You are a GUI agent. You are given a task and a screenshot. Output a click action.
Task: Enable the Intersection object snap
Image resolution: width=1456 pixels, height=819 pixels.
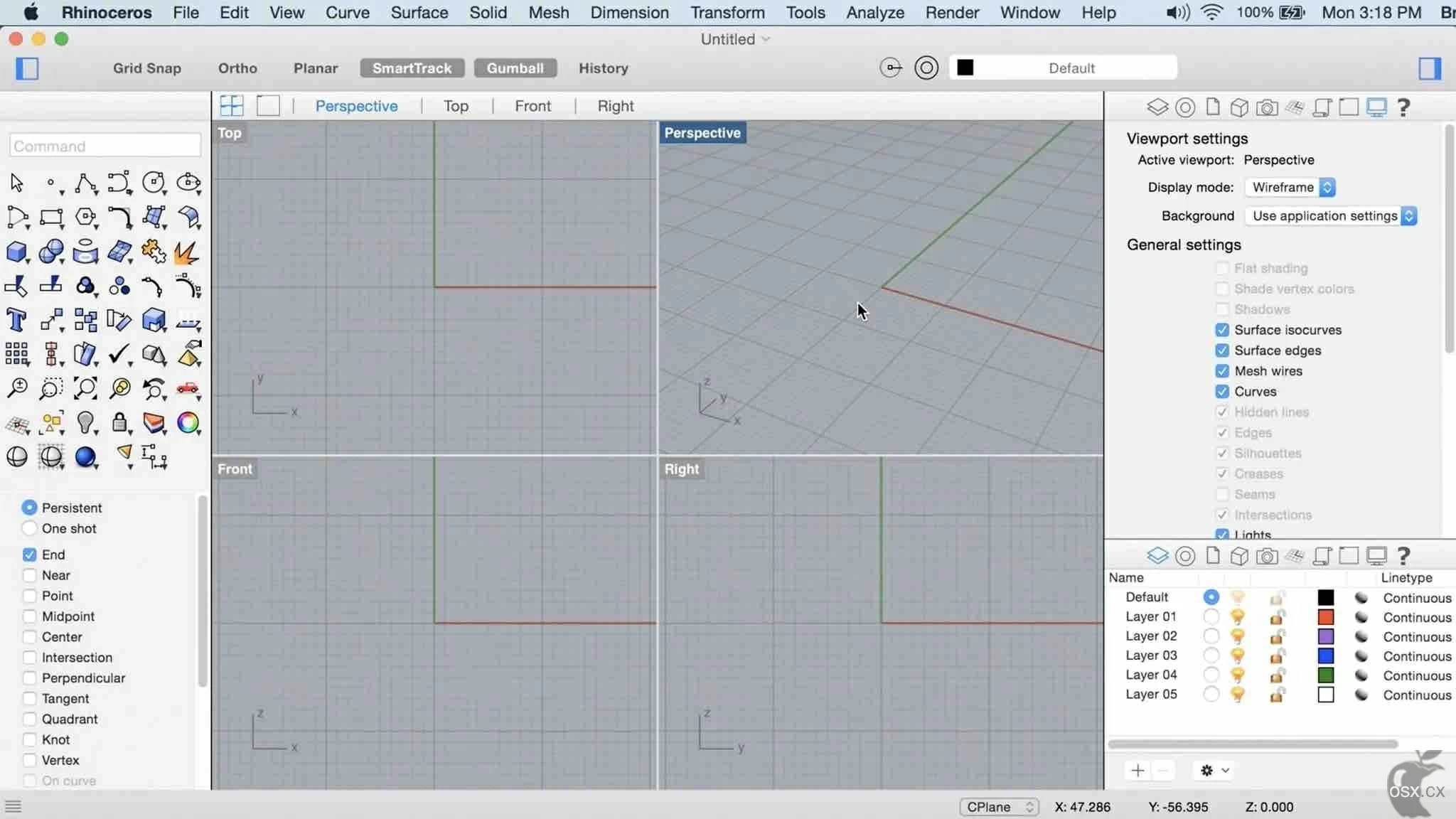tap(29, 658)
